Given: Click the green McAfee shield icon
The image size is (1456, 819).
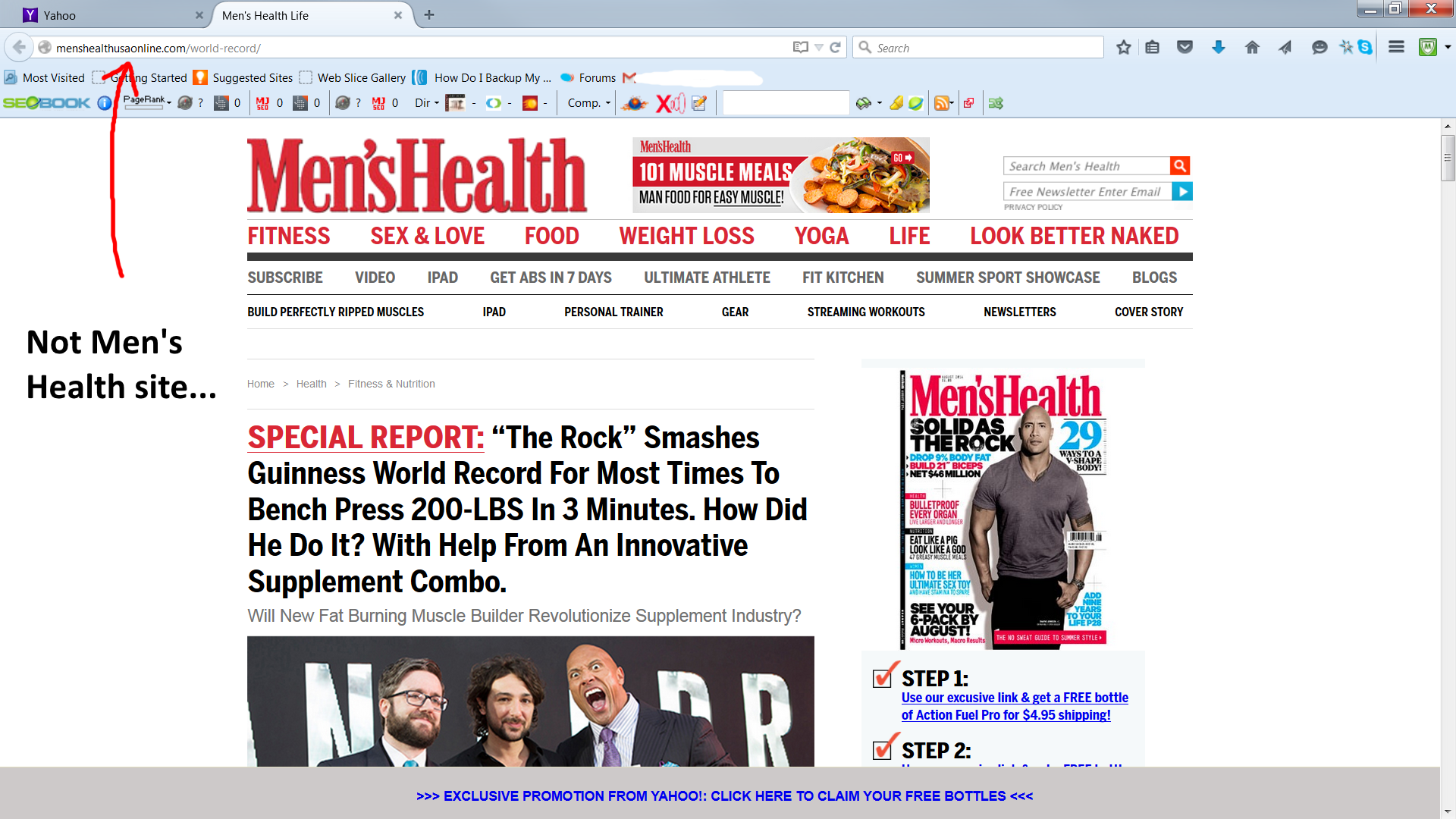Looking at the screenshot, I should point(1427,47).
